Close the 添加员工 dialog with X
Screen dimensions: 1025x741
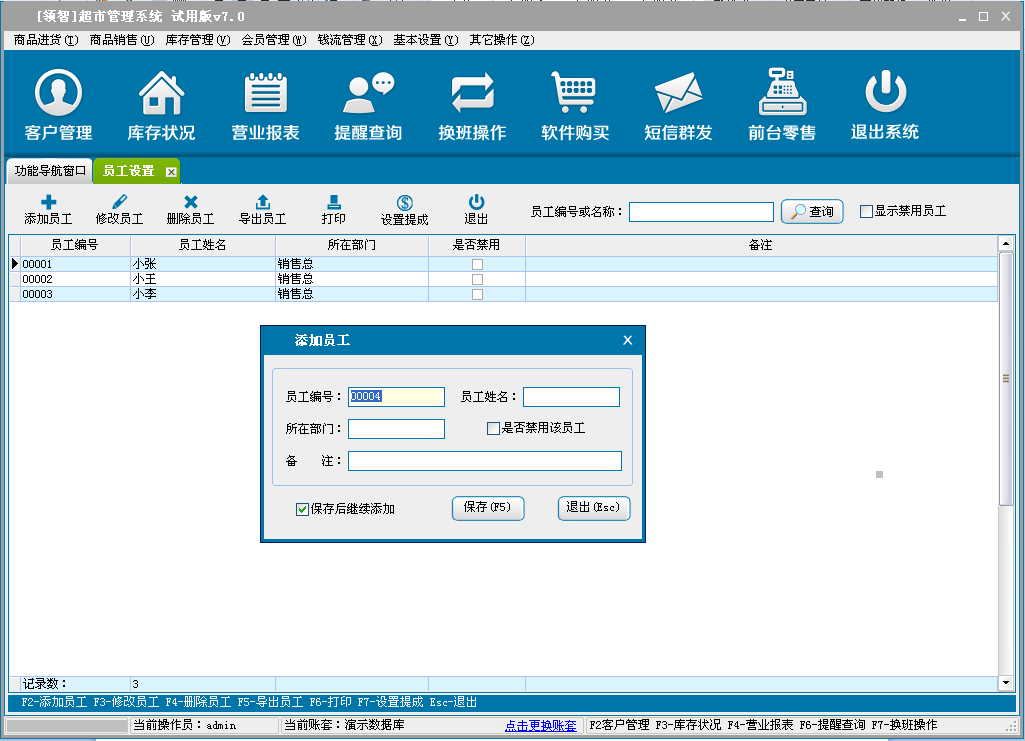(x=628, y=340)
